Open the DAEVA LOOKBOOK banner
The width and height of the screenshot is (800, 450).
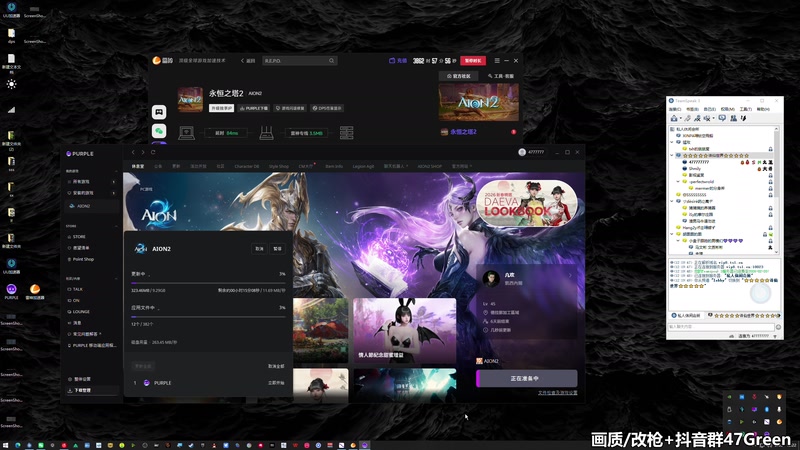click(x=527, y=203)
